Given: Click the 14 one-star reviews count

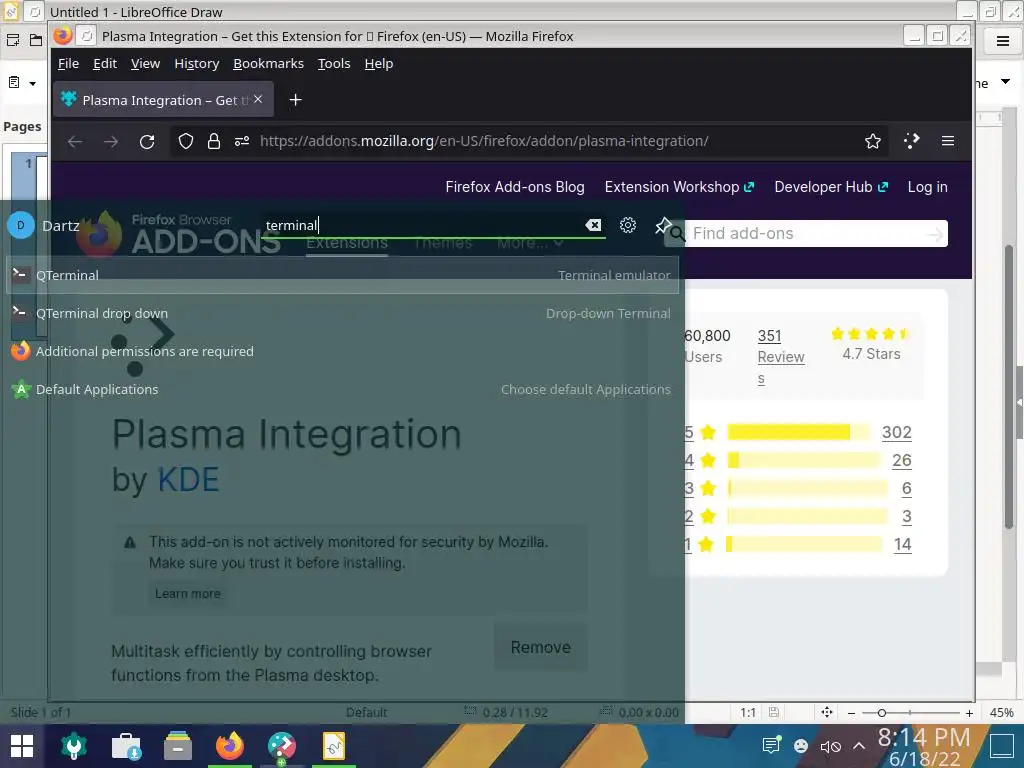Looking at the screenshot, I should click(903, 545).
